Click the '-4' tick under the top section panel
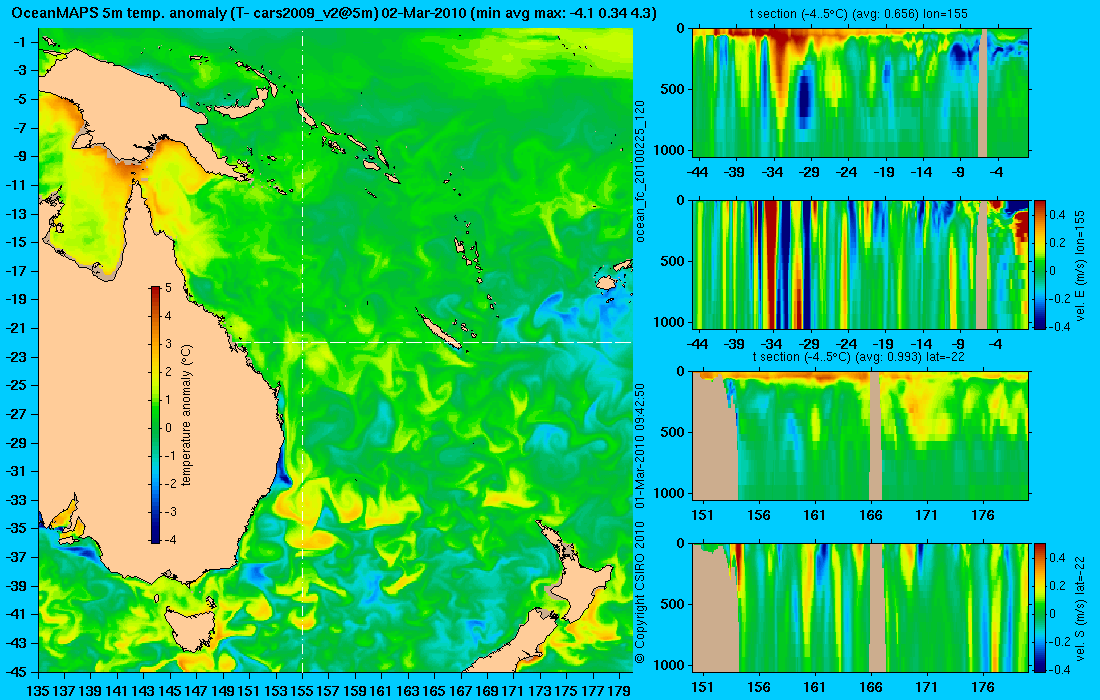 tap(996, 172)
